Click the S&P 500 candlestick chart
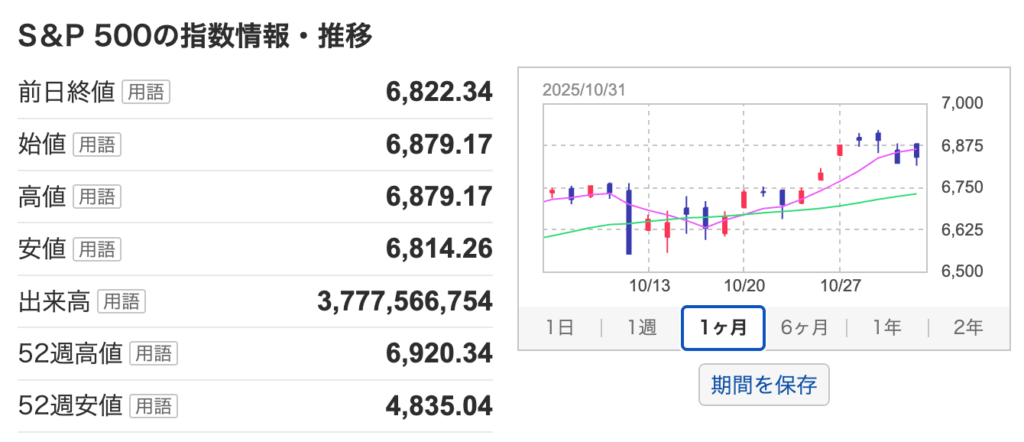This screenshot has width=1024, height=442. (735, 187)
